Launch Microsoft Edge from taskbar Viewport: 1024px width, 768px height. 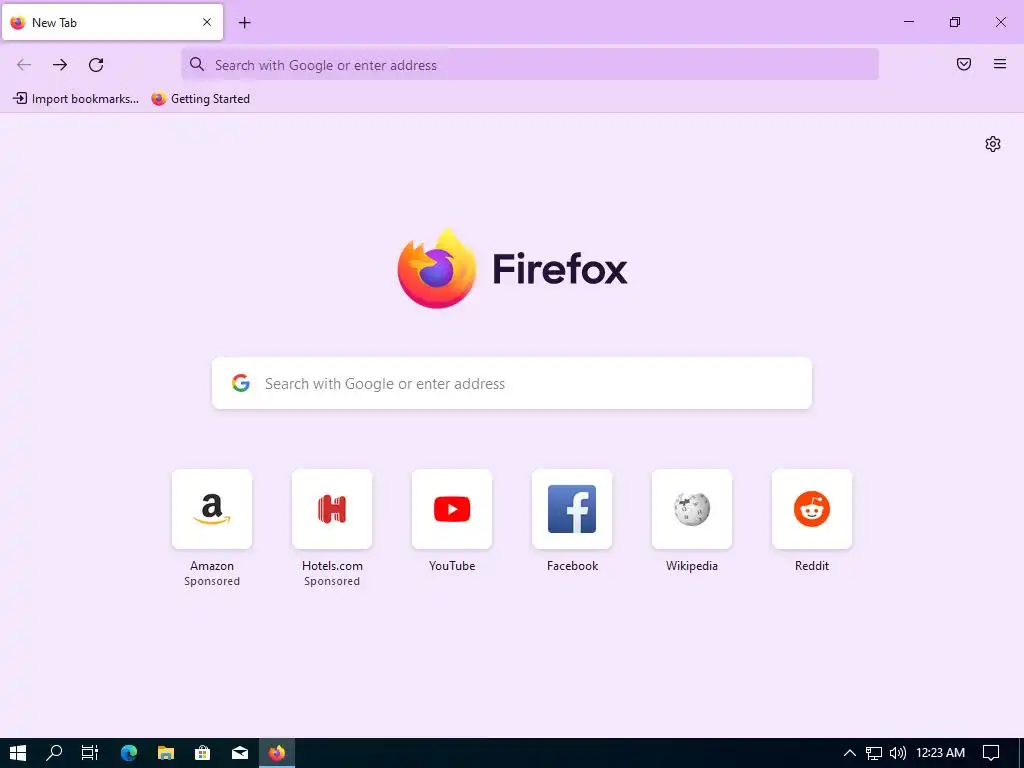click(x=129, y=753)
